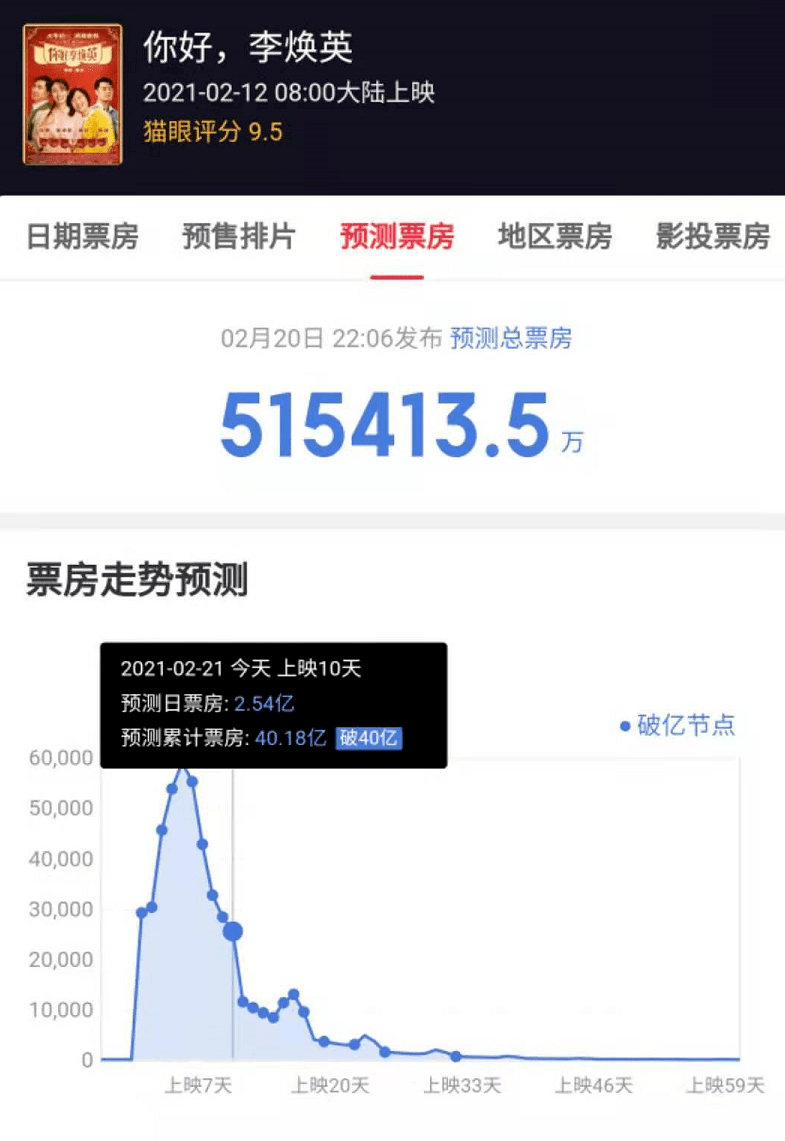Tap the 票房走势预测 section heading
785x1141 pixels.
pyautogui.click(x=138, y=579)
